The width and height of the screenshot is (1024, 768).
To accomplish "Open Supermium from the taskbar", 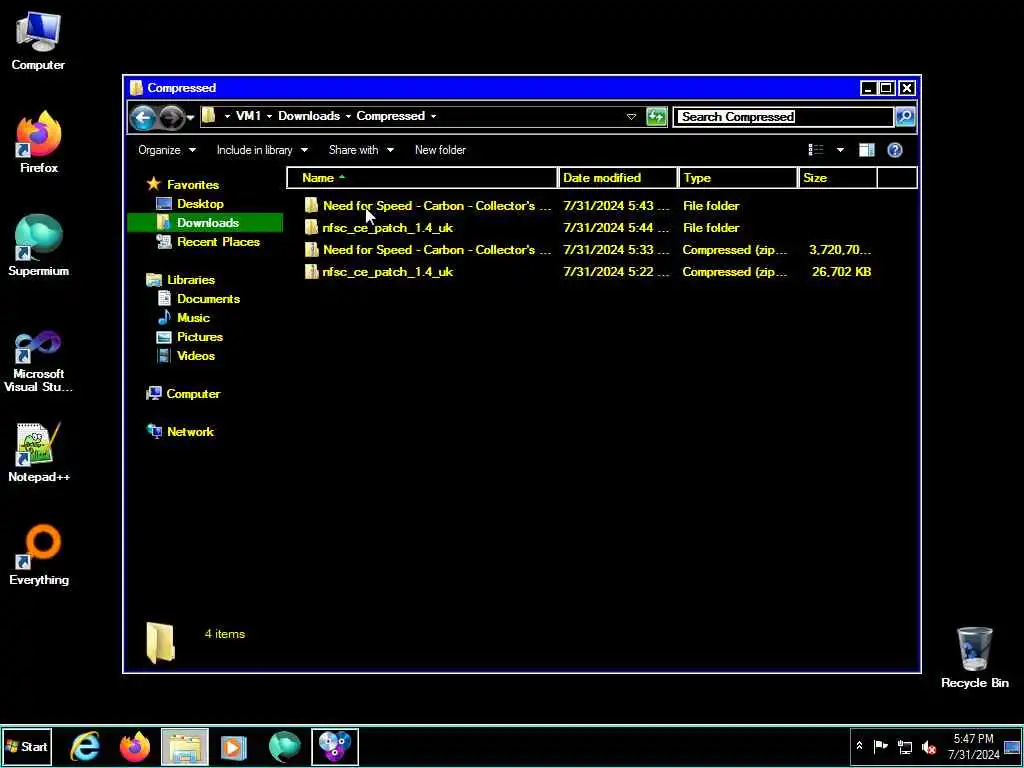I will pos(284,746).
